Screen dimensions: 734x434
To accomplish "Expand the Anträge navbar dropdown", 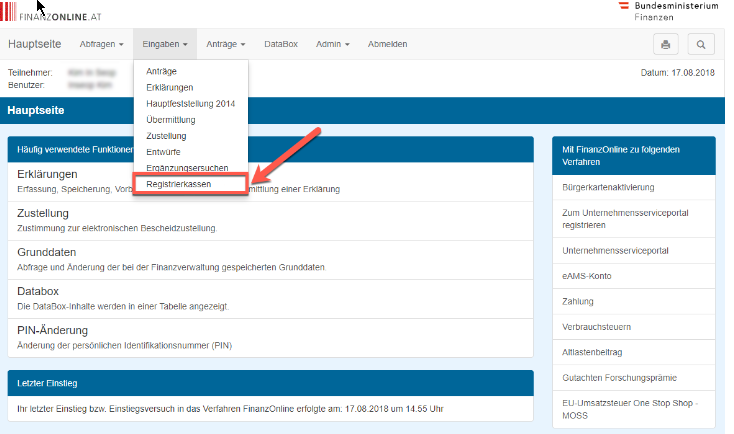I will coord(226,44).
